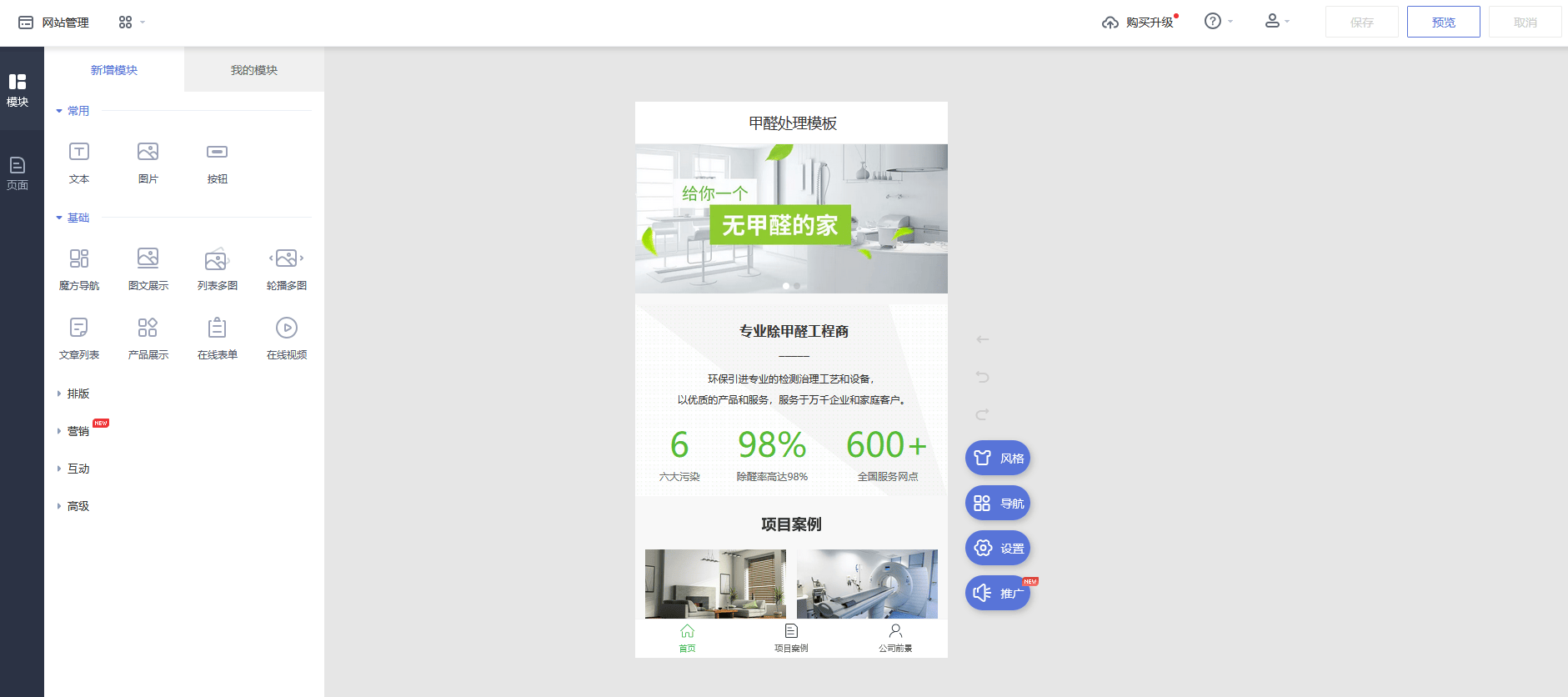Click the 项目案例 icon in bottom nav
The image size is (1568, 697).
(x=791, y=631)
